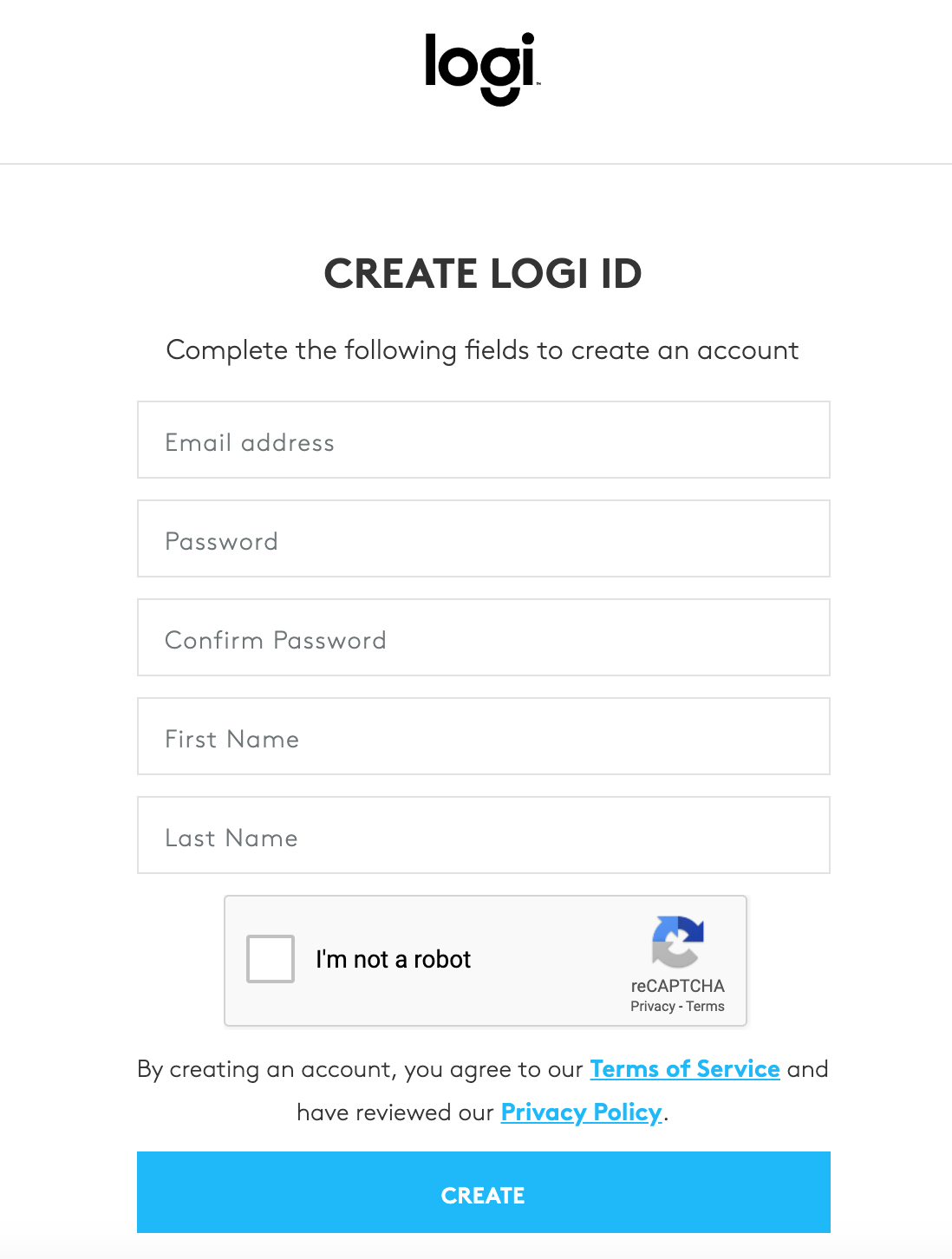Open reCAPTCHA's small Terms link
Image resolution: width=952 pixels, height=1259 pixels.
[x=705, y=1007]
